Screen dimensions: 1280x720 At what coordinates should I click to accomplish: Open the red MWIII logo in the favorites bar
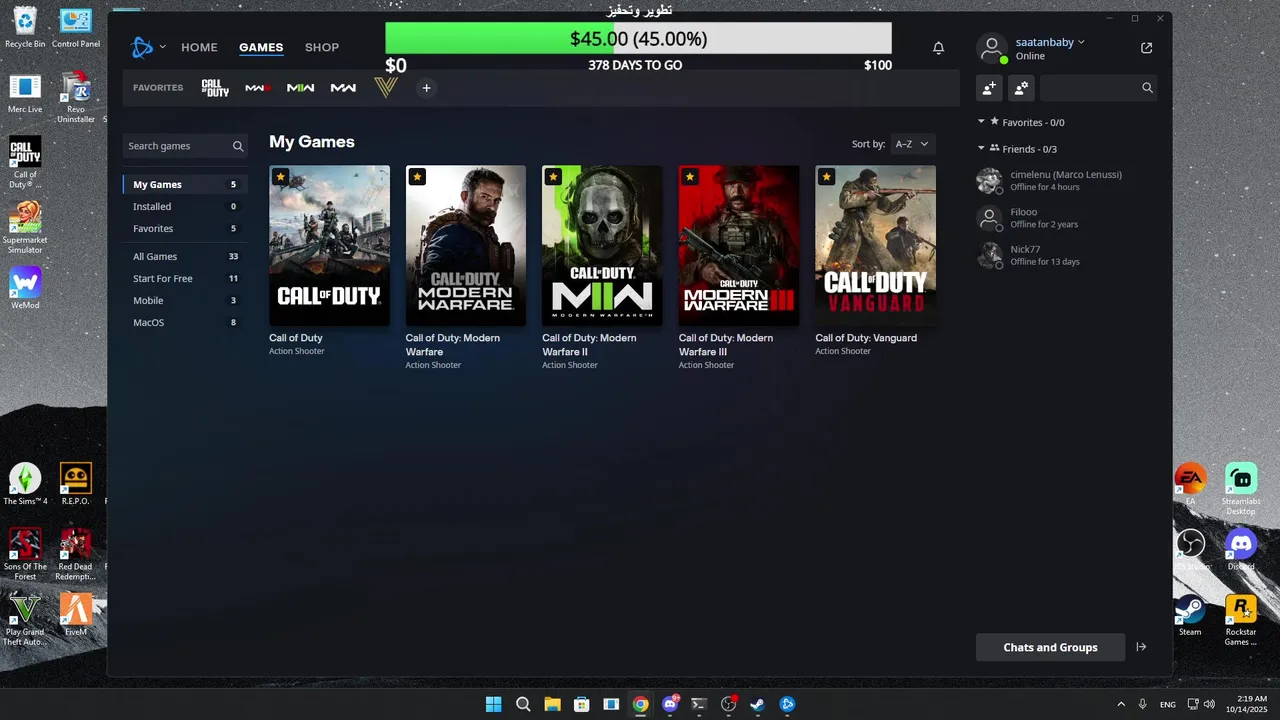tap(258, 88)
